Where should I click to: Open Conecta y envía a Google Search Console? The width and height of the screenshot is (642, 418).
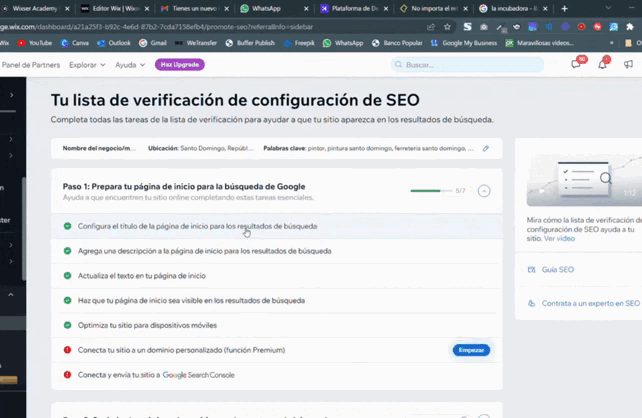(276, 375)
